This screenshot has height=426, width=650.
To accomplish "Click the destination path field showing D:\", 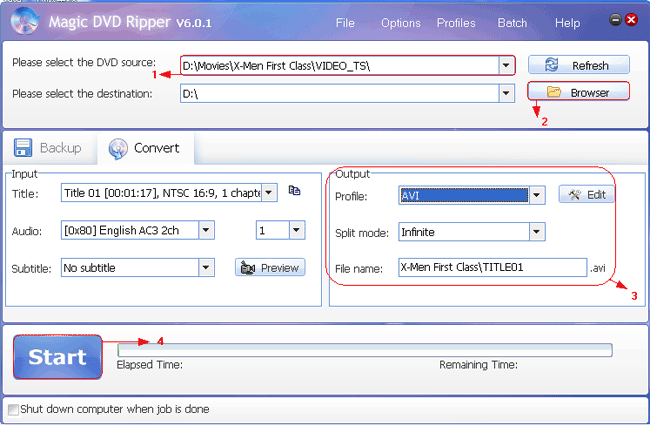I will 340,94.
